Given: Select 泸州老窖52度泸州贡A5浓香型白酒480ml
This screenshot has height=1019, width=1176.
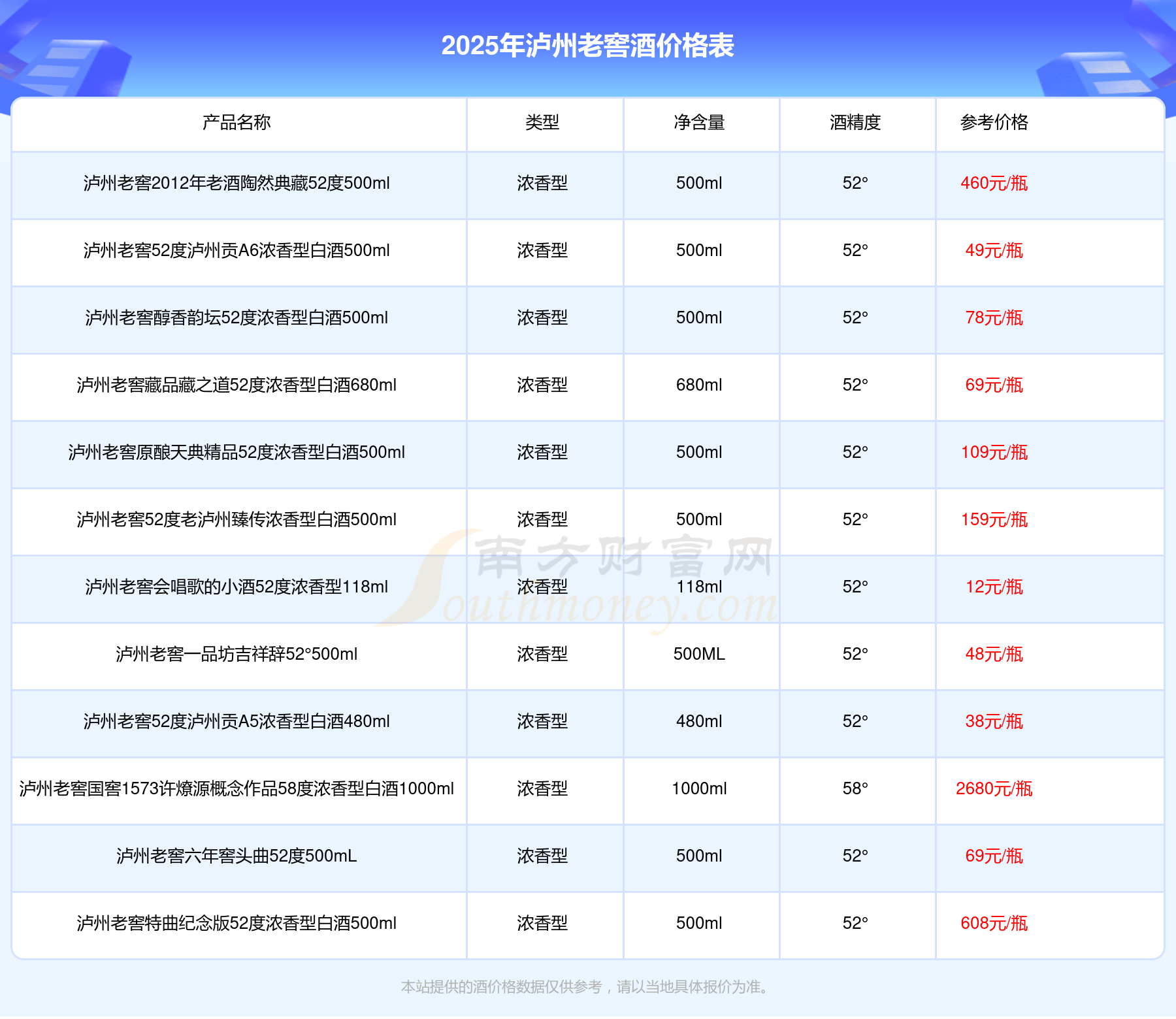Looking at the screenshot, I should [x=237, y=722].
